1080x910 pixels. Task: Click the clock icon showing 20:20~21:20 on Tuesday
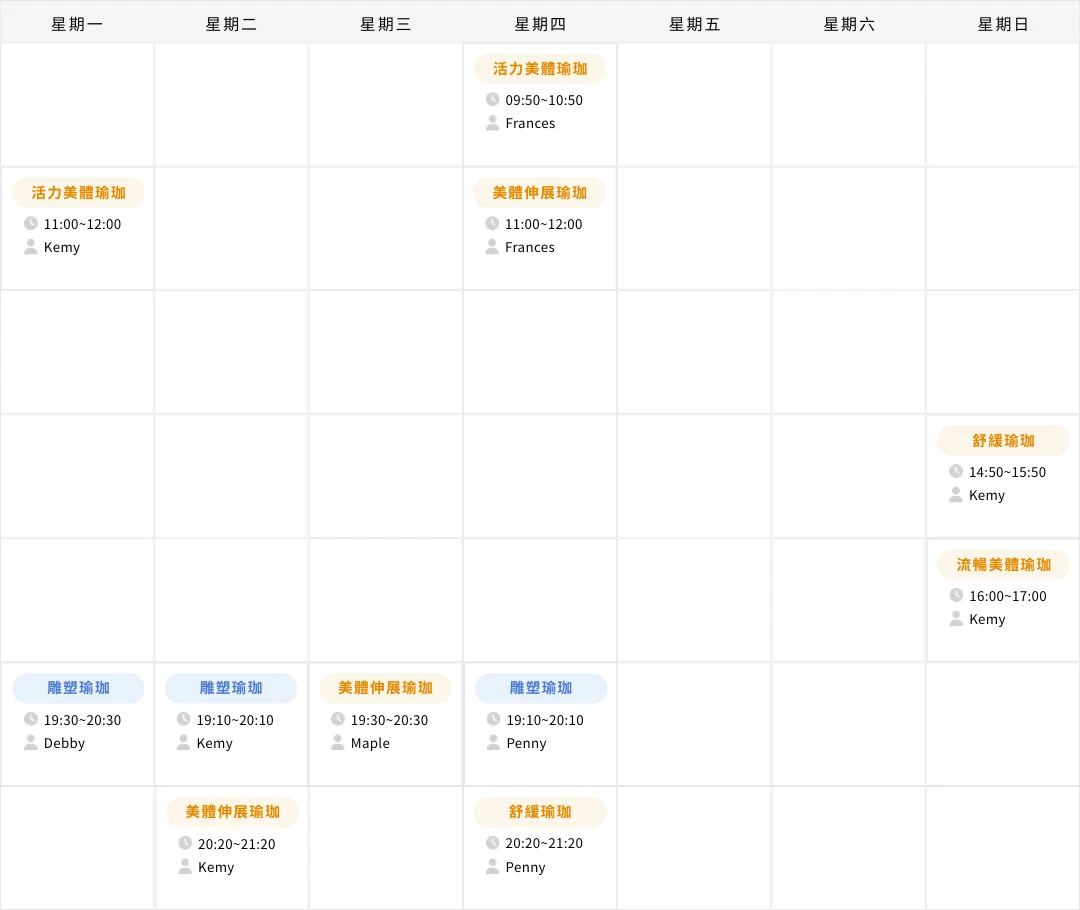coord(184,844)
